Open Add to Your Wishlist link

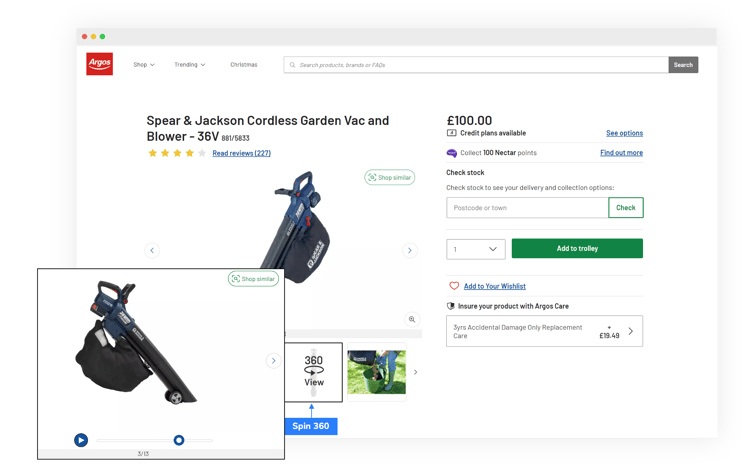pyautogui.click(x=495, y=286)
